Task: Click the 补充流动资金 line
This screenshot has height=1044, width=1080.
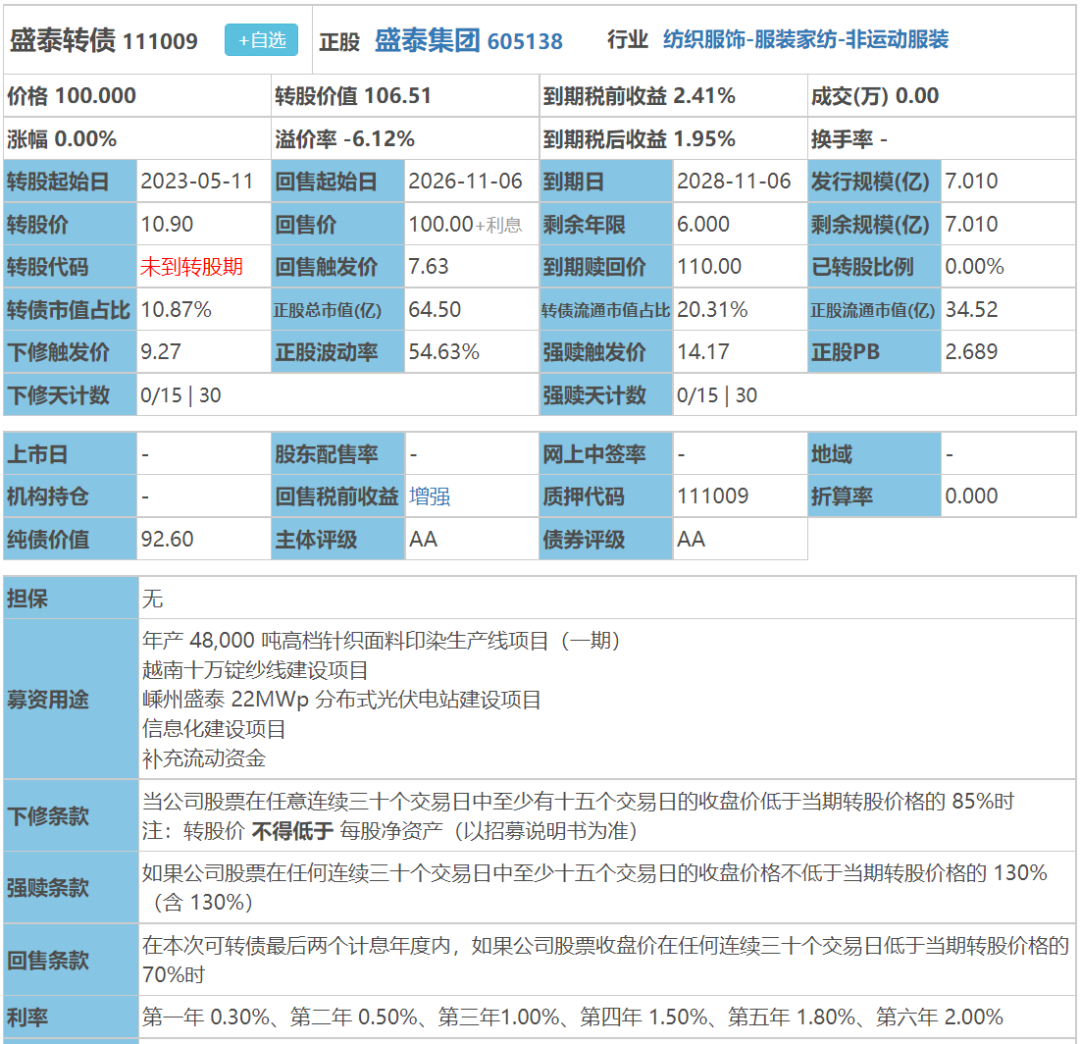Action: [203, 759]
